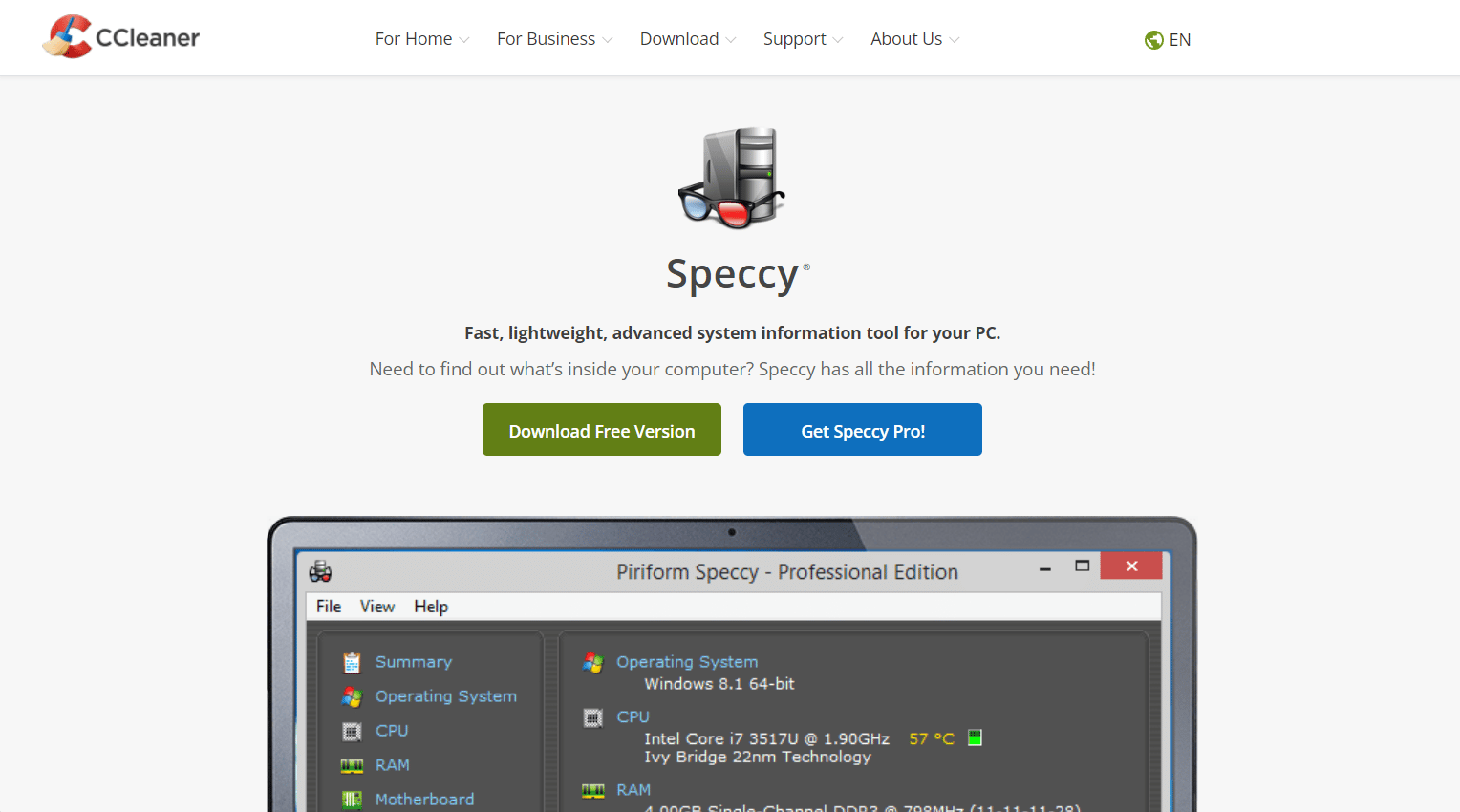Click Intel Core i7 3517U processor text

pos(766,738)
